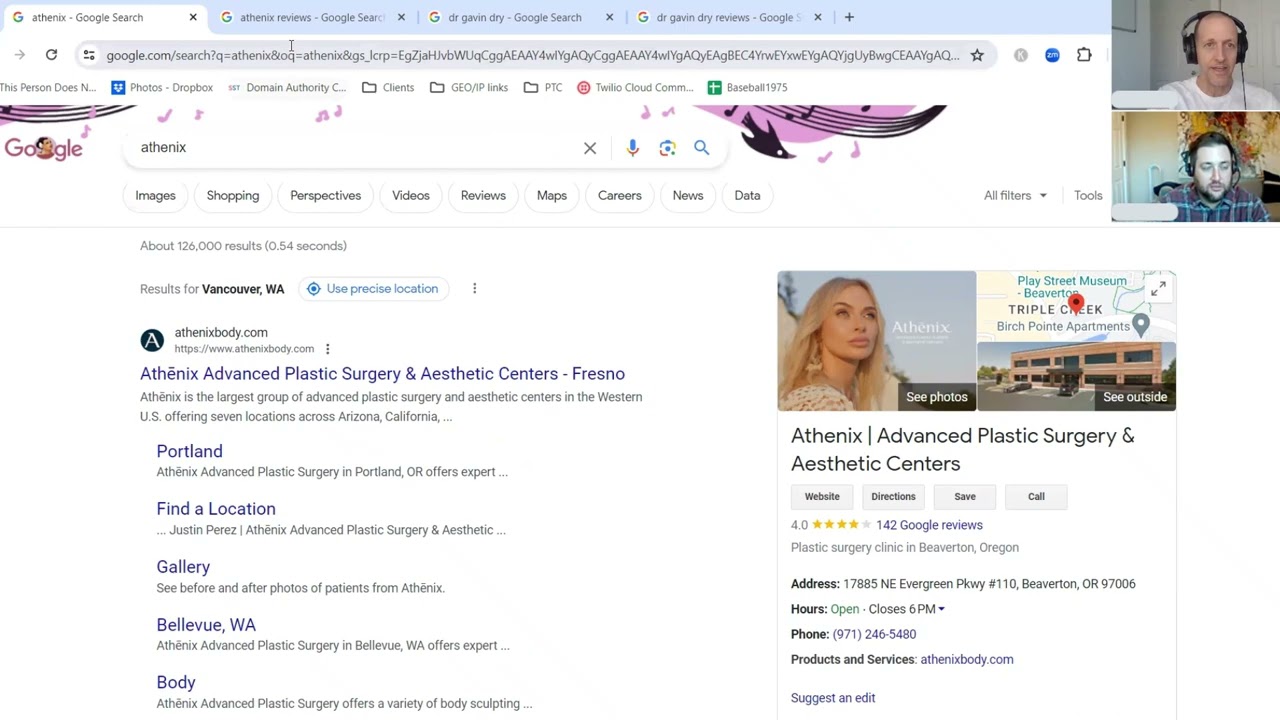Screen dimensions: 1280x720
Task: Open athenixbody.com Products and Services link
Action: [967, 660]
